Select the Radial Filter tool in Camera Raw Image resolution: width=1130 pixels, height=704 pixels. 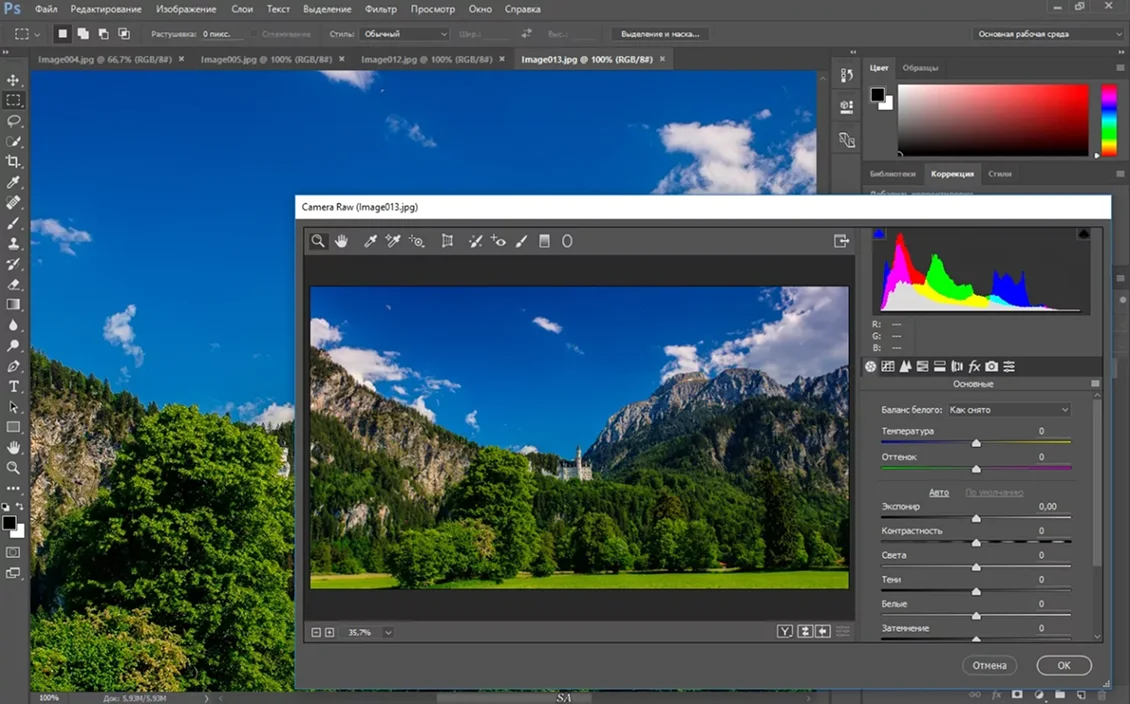tap(567, 241)
